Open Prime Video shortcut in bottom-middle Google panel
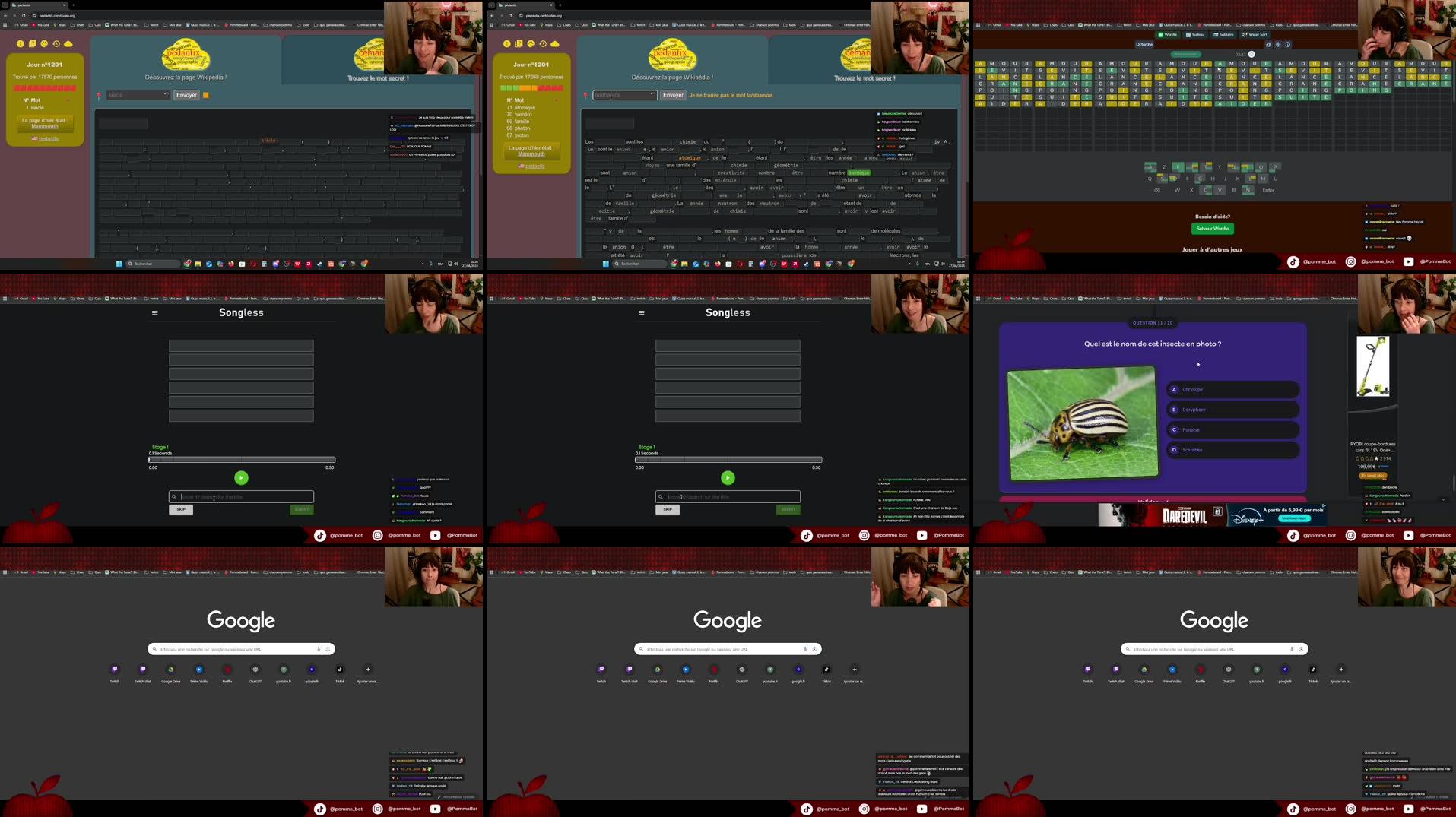The height and width of the screenshot is (817, 1456). click(686, 673)
